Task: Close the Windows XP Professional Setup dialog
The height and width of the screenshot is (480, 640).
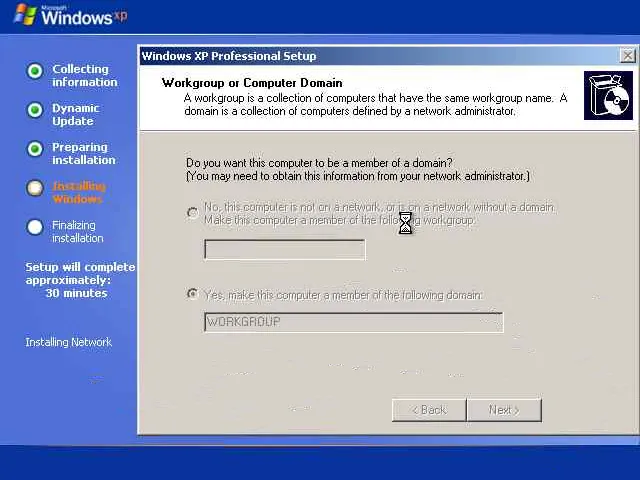Action: pyautogui.click(x=627, y=56)
